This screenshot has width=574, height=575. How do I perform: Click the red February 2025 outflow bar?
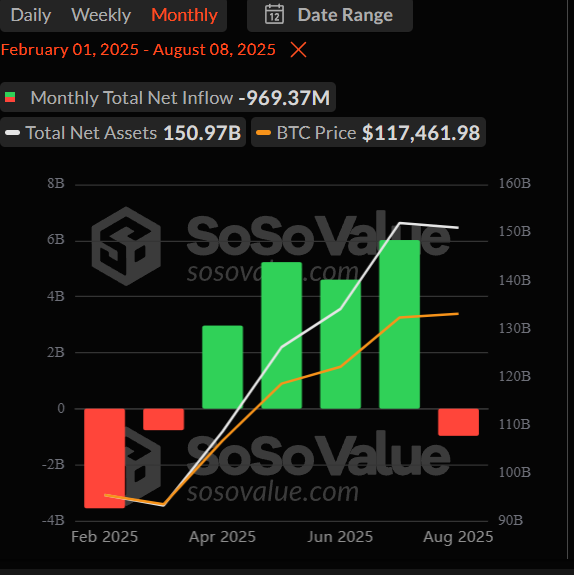tap(105, 458)
